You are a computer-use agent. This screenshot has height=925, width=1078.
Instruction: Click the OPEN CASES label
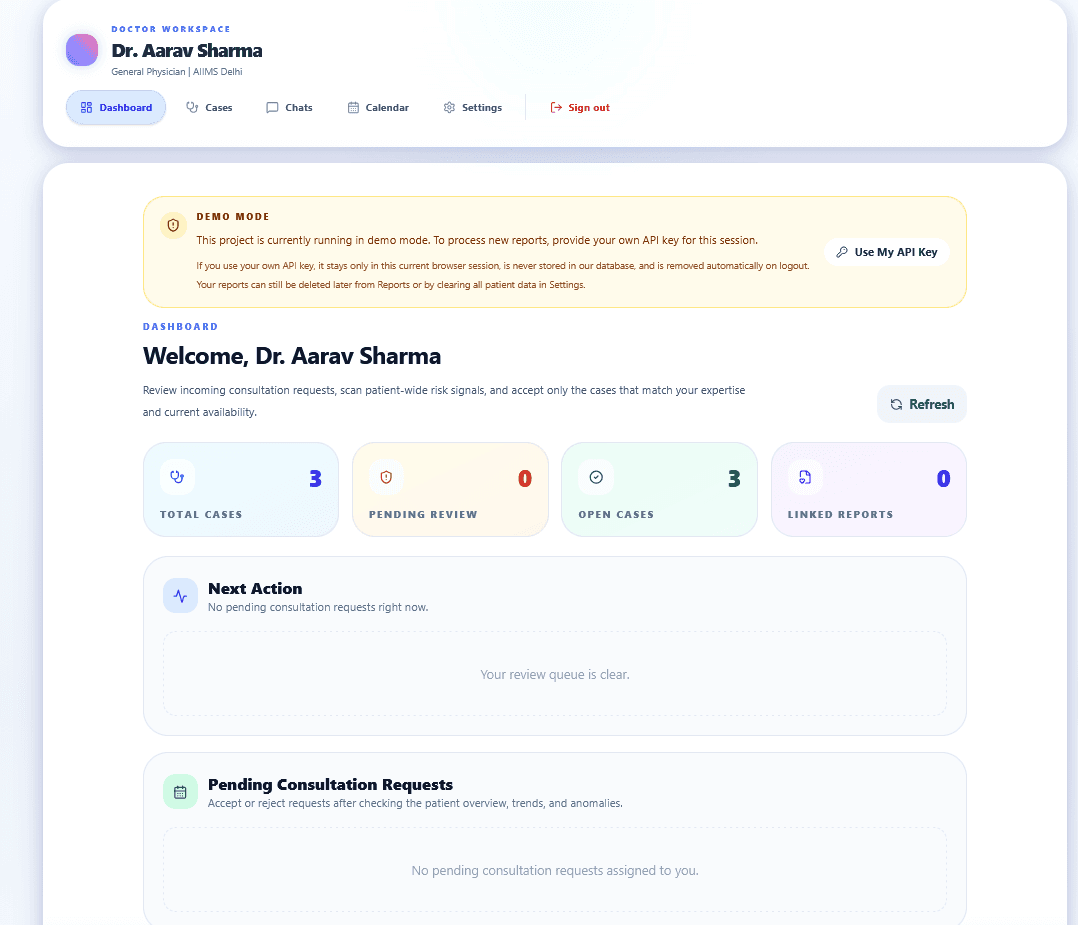click(x=616, y=514)
